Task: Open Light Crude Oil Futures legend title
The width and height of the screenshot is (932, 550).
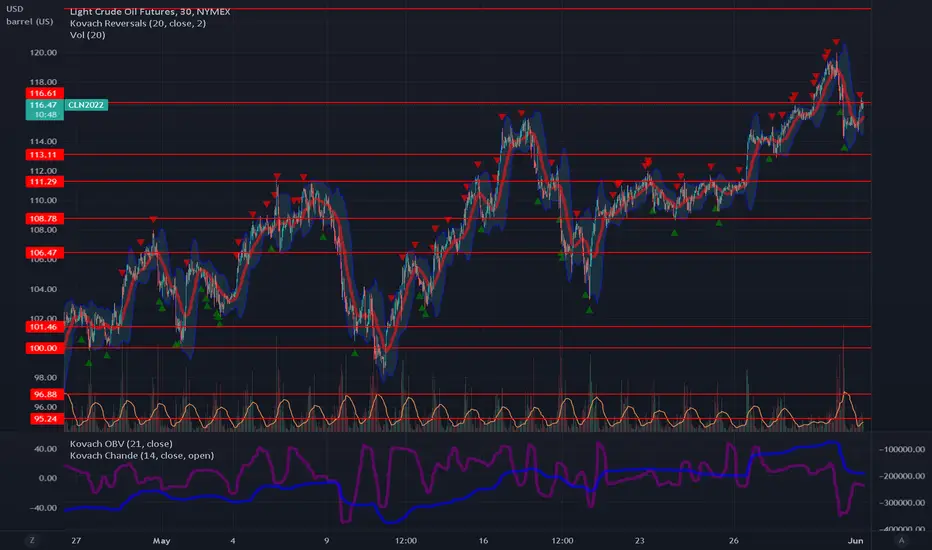Action: [x=150, y=11]
